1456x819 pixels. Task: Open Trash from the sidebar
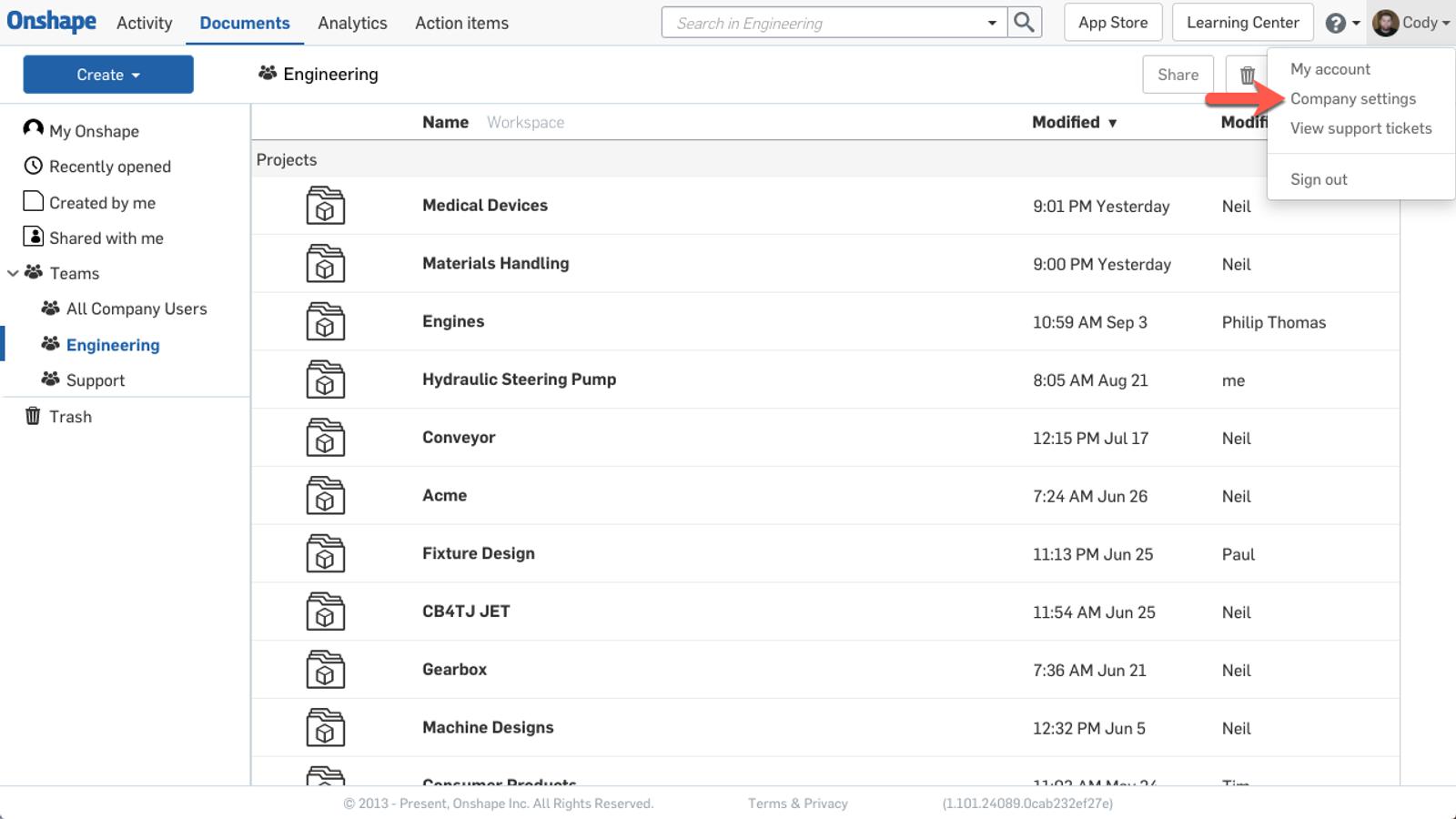(70, 416)
